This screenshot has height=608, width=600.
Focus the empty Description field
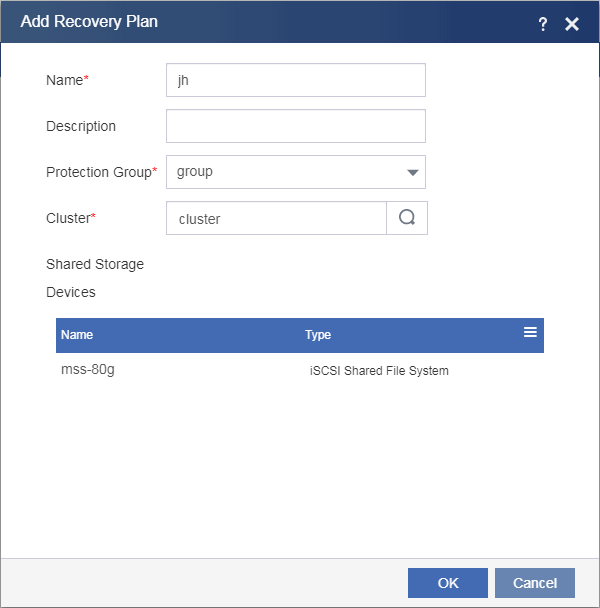[296, 126]
